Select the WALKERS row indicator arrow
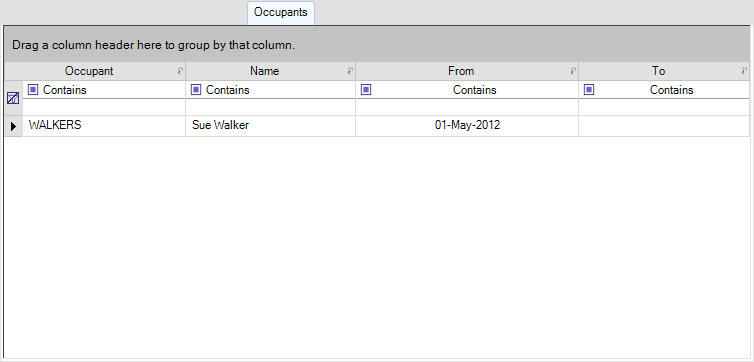Viewport: 754px width, 362px height. click(13, 126)
